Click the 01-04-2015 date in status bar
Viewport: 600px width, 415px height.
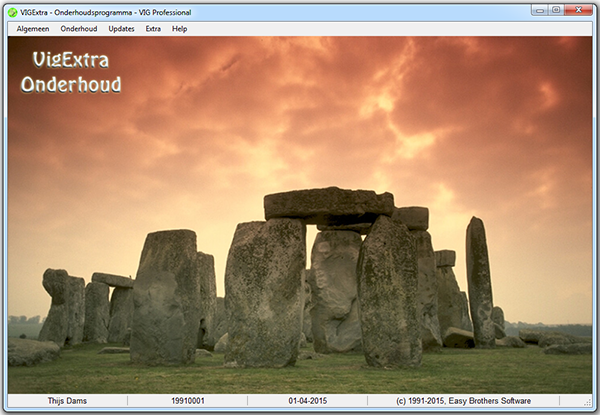307,401
